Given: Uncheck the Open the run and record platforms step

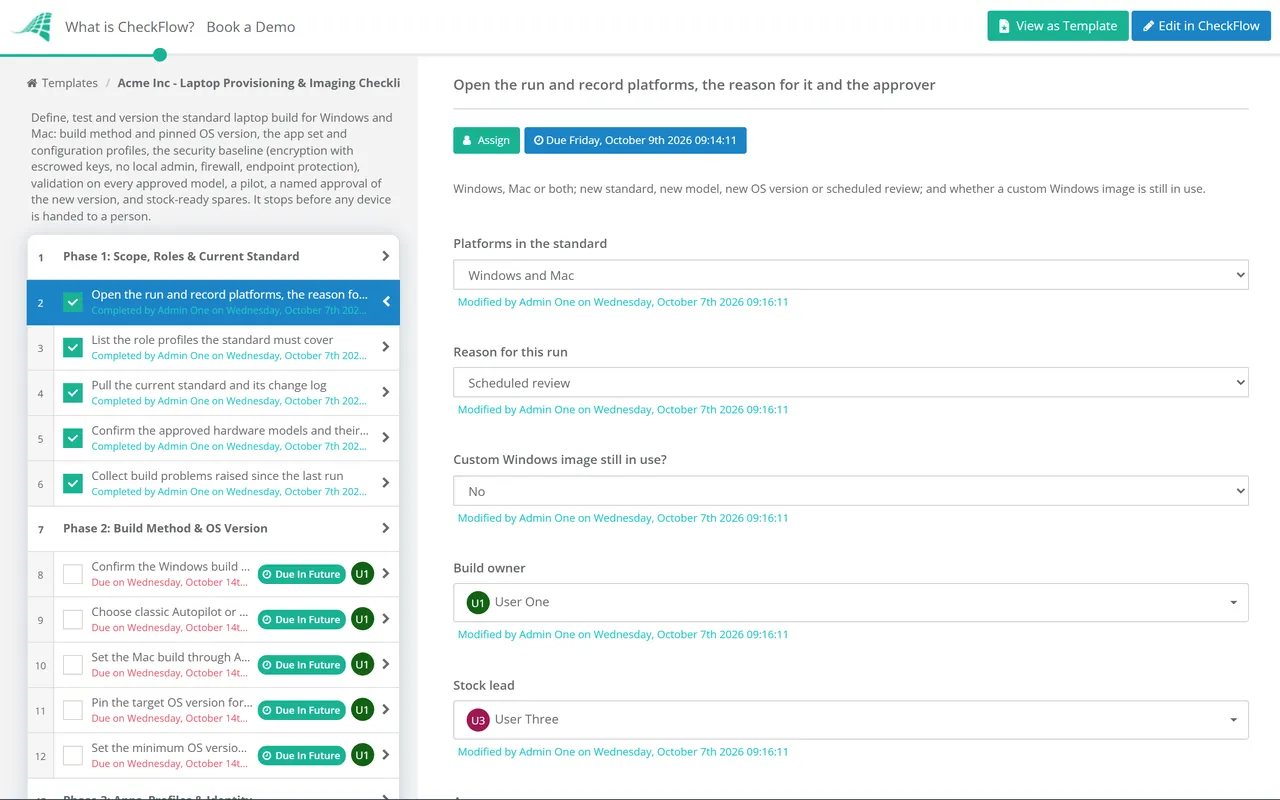Looking at the screenshot, I should (73, 302).
